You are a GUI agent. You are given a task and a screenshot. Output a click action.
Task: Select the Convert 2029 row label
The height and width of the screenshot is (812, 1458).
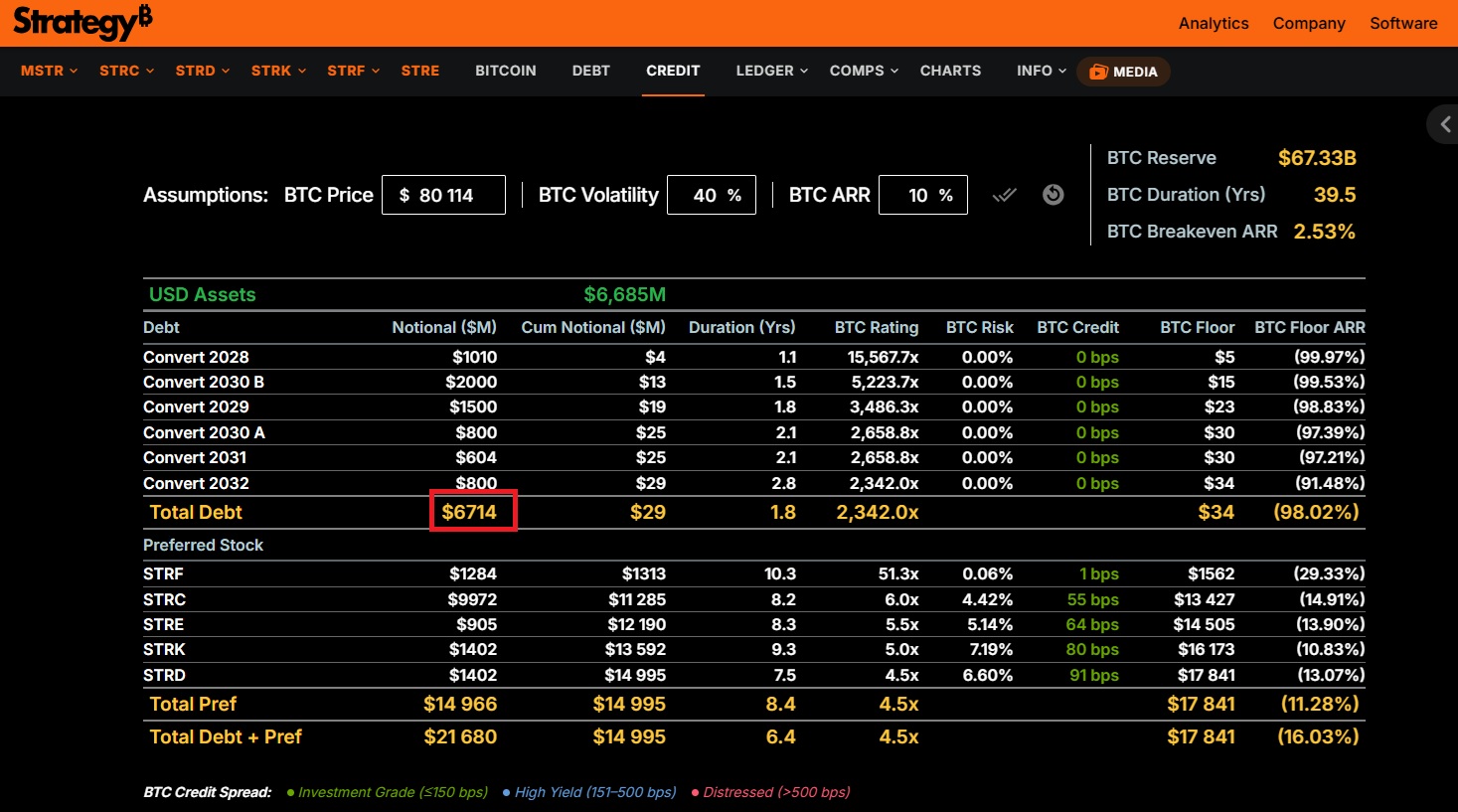coord(196,406)
